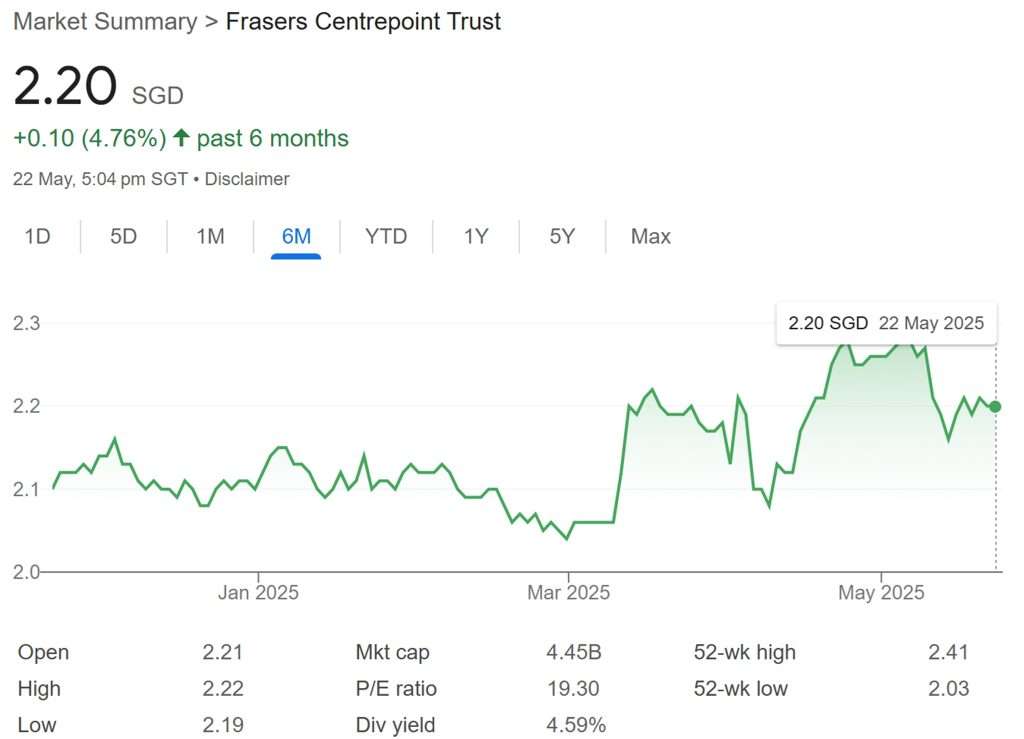
Task: Select the green endpoint dot on chart
Action: click(993, 406)
